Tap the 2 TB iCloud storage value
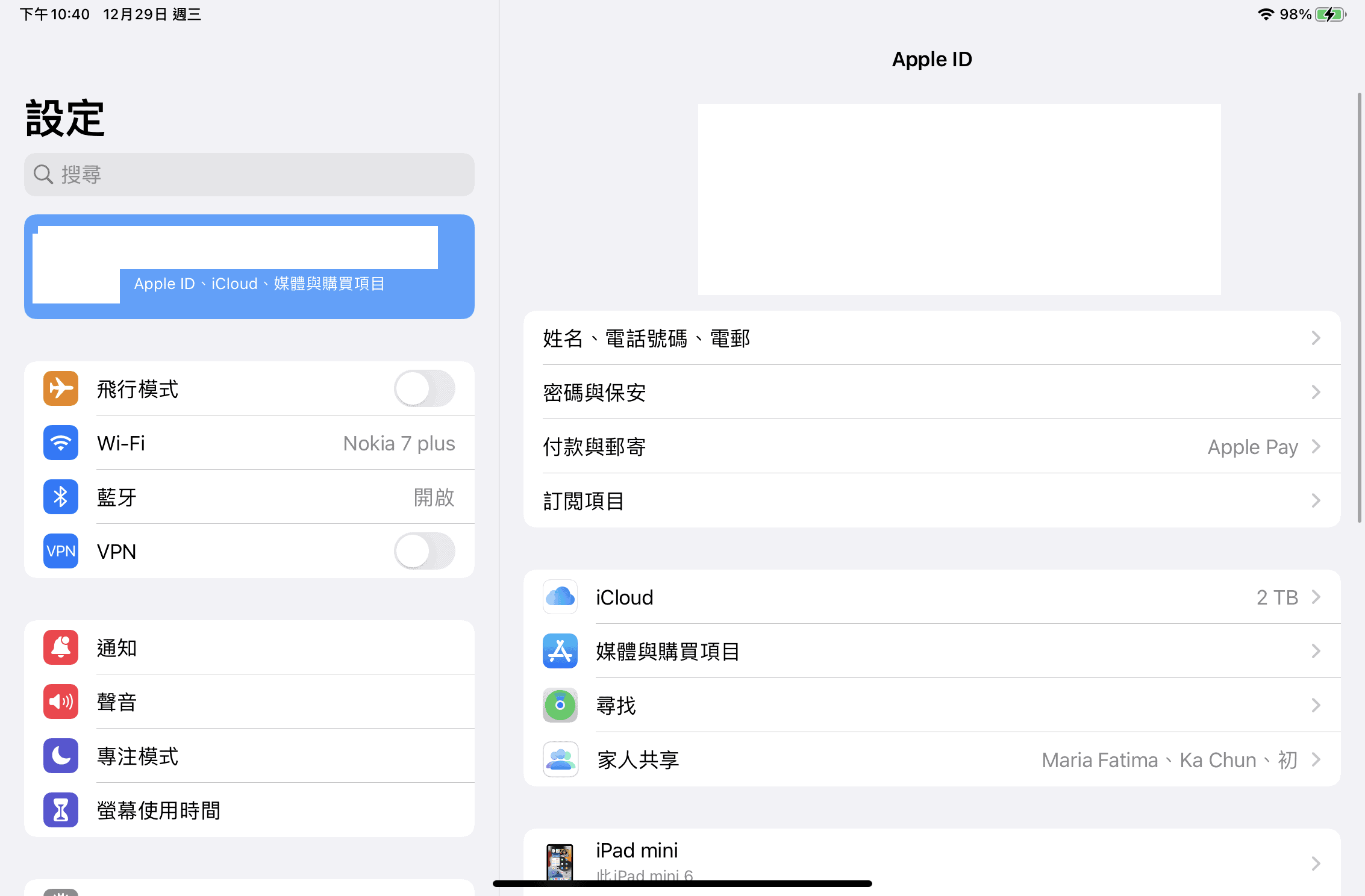 click(1277, 597)
